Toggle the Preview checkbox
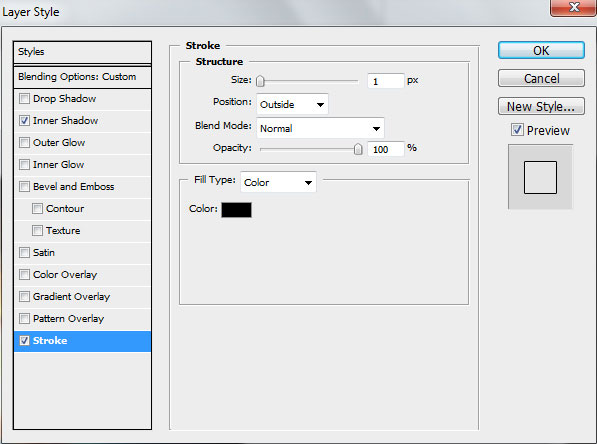597x444 pixels. click(517, 130)
